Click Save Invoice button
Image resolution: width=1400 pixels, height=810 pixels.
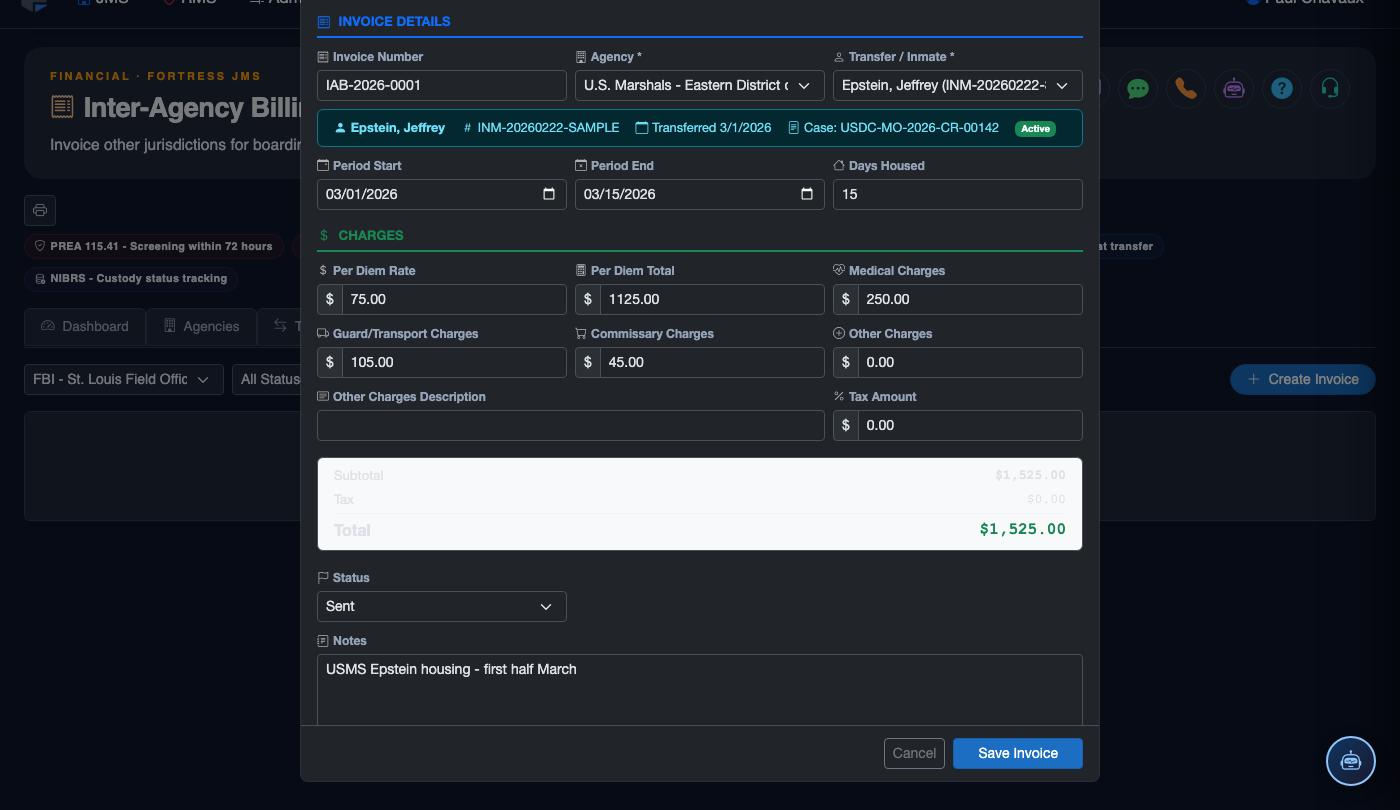pyautogui.click(x=1018, y=753)
